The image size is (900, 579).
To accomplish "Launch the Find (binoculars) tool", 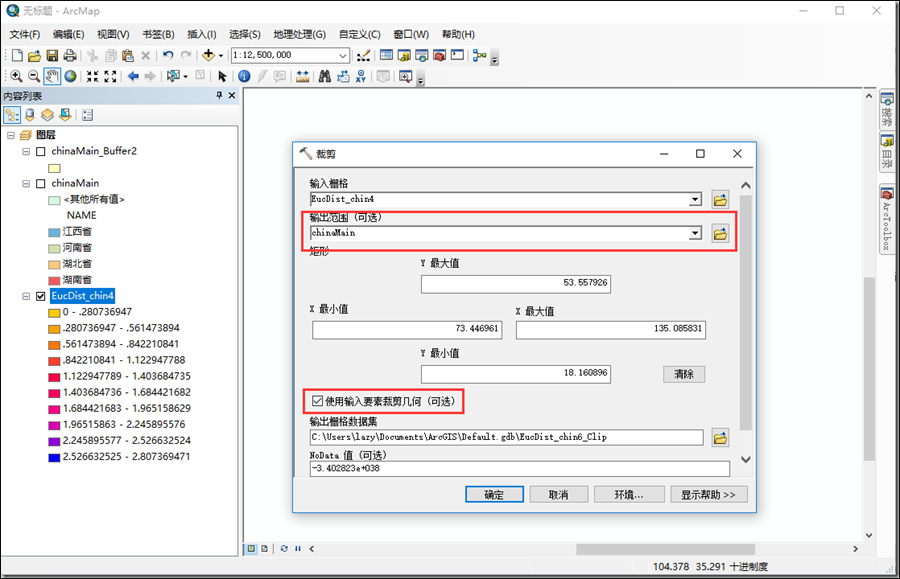I will click(325, 76).
